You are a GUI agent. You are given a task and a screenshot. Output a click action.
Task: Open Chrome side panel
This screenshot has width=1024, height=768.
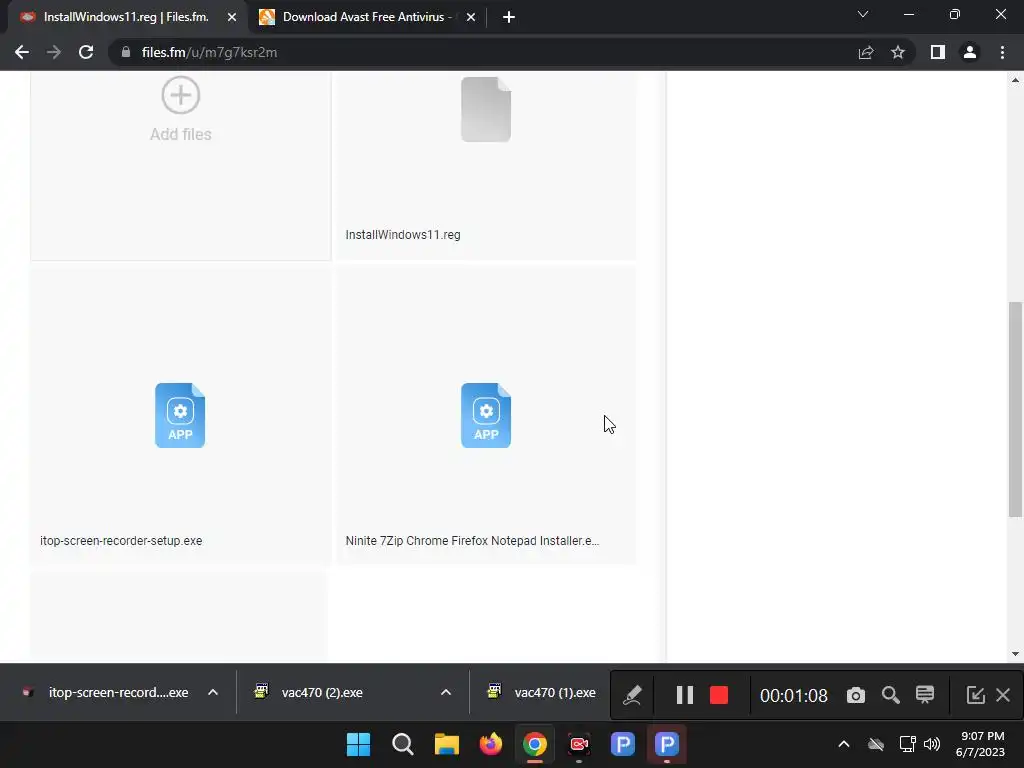click(938, 52)
